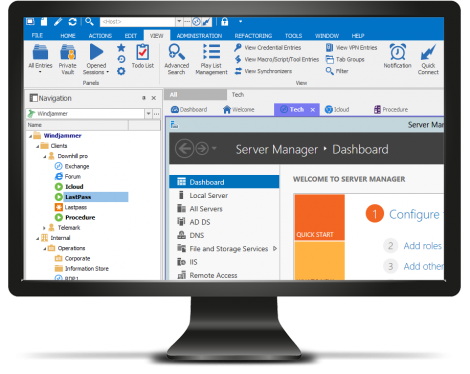Expand the Telemark tree node
This screenshot has width=470, height=374.
[x=44, y=228]
